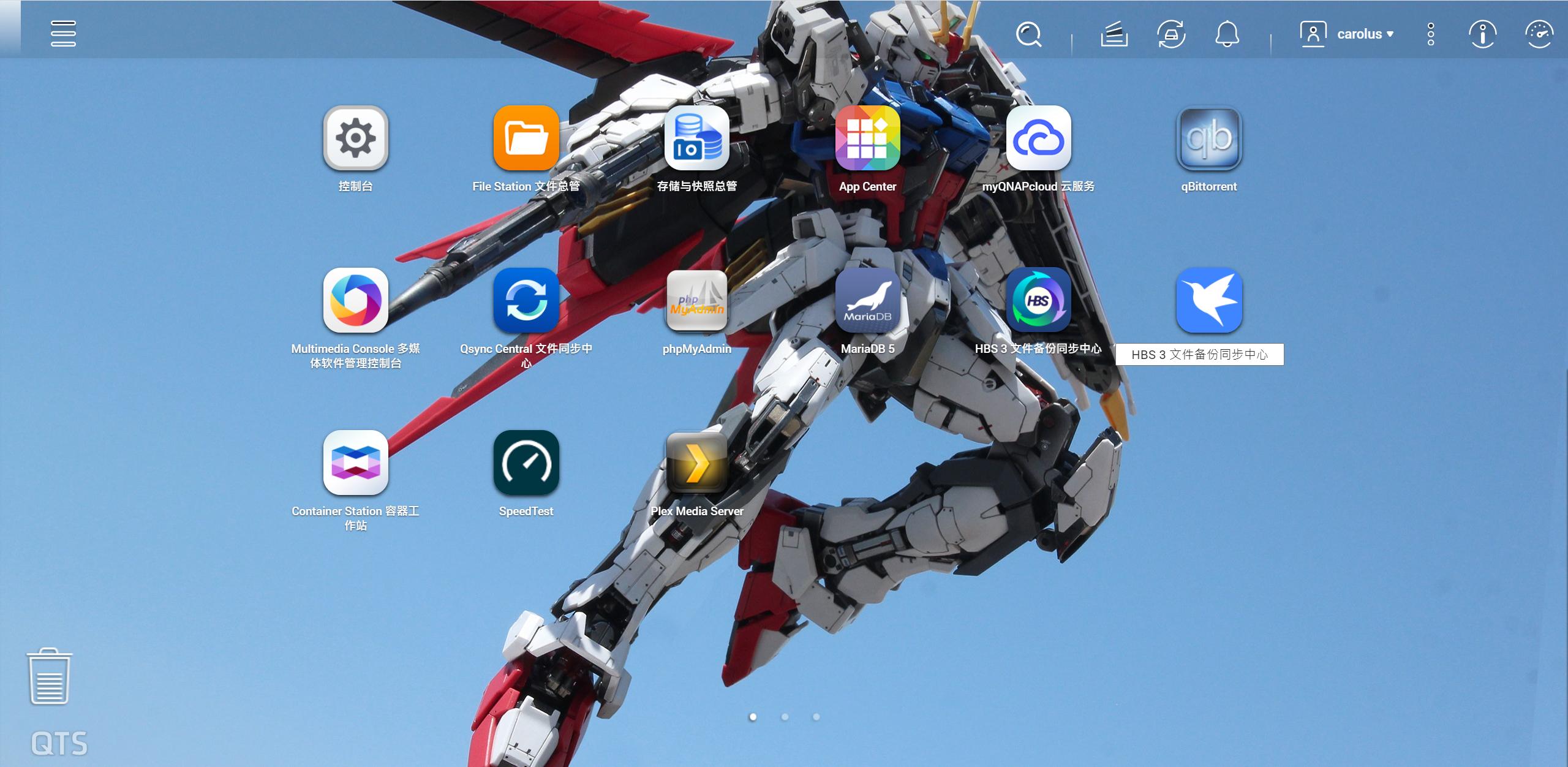Open the main menu hamburger icon
1568x767 pixels.
(63, 34)
